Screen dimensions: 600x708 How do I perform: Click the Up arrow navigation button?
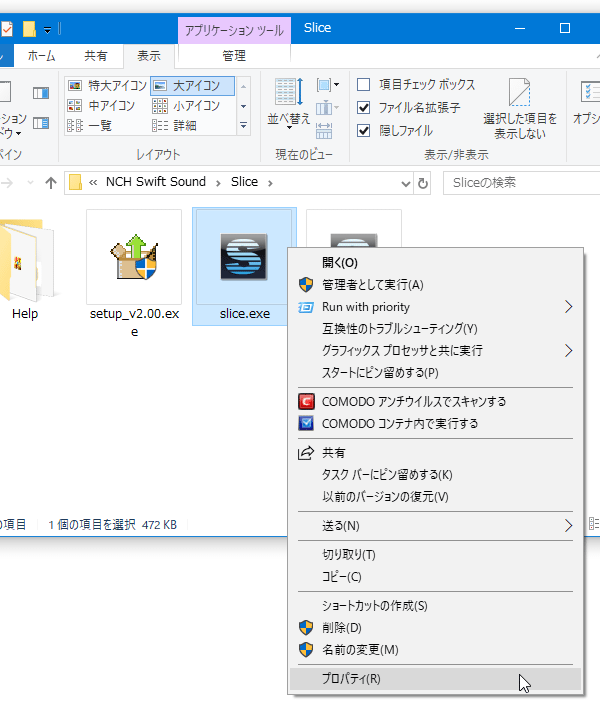(51, 183)
